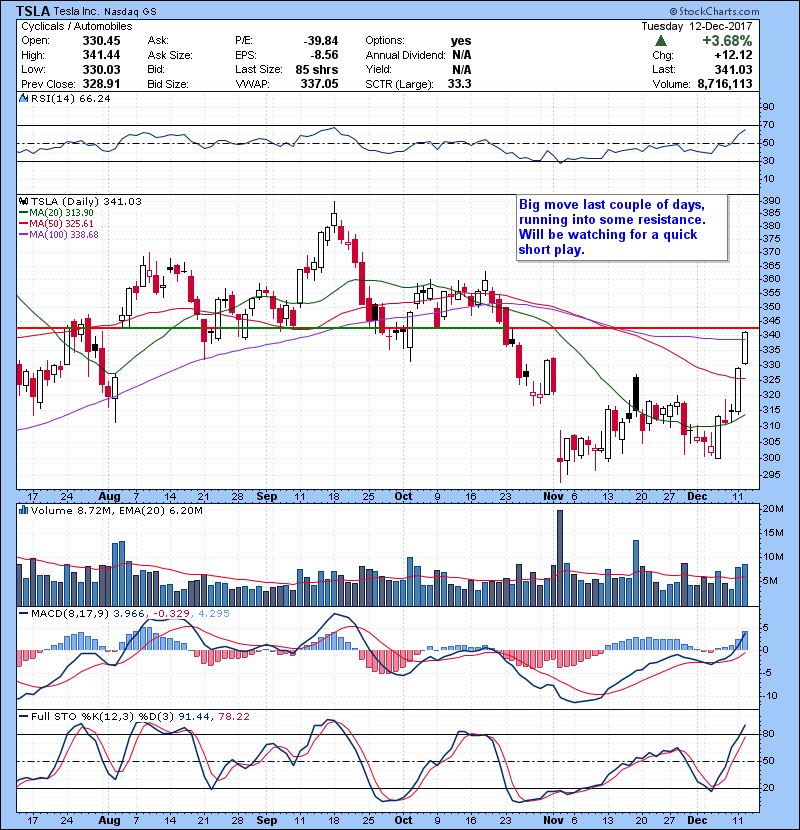This screenshot has width=800, height=830.
Task: Click the 80 label on the stochastic axis
Action: tap(768, 734)
